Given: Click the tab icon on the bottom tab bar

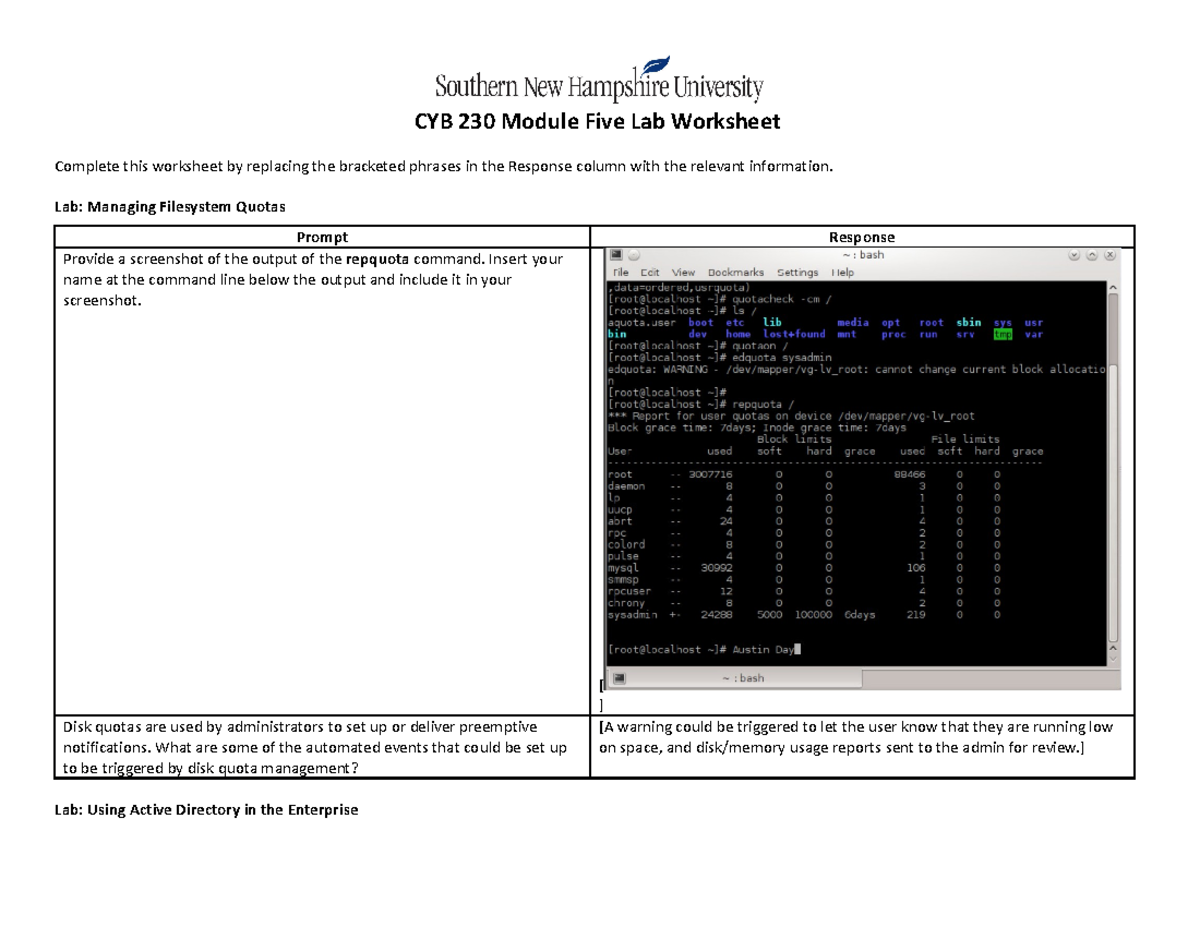Looking at the screenshot, I should 620,677.
